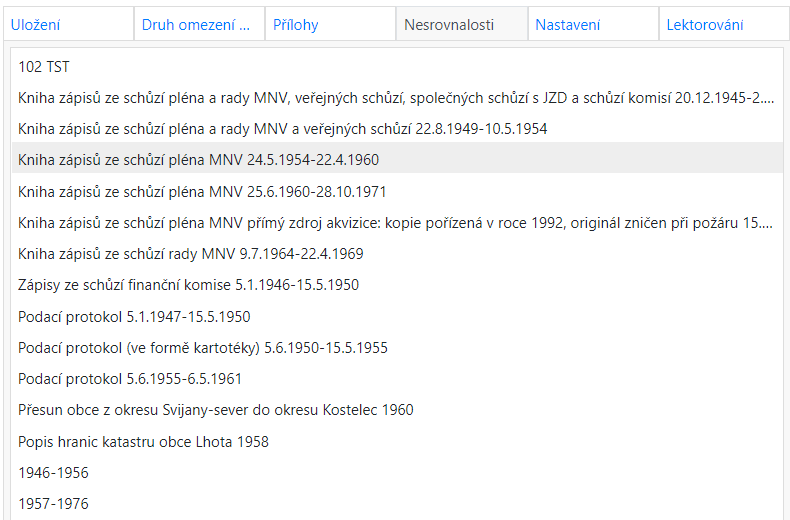Select the 102 TST list entry
790x520 pixels.
tap(44, 67)
